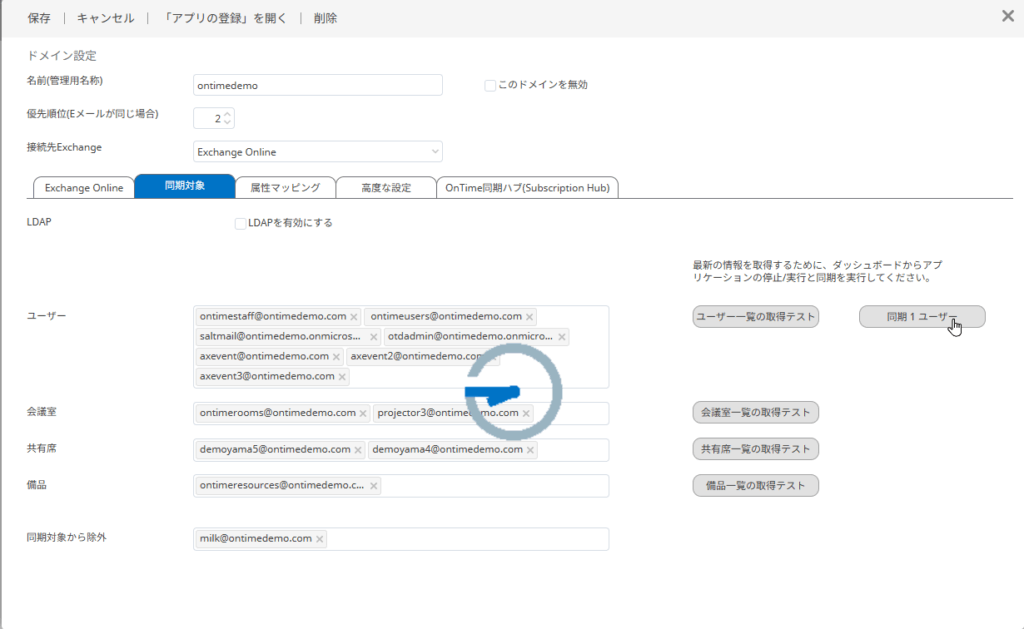Enable the LDAPを有効にする checkbox
1024x629 pixels.
tap(240, 223)
